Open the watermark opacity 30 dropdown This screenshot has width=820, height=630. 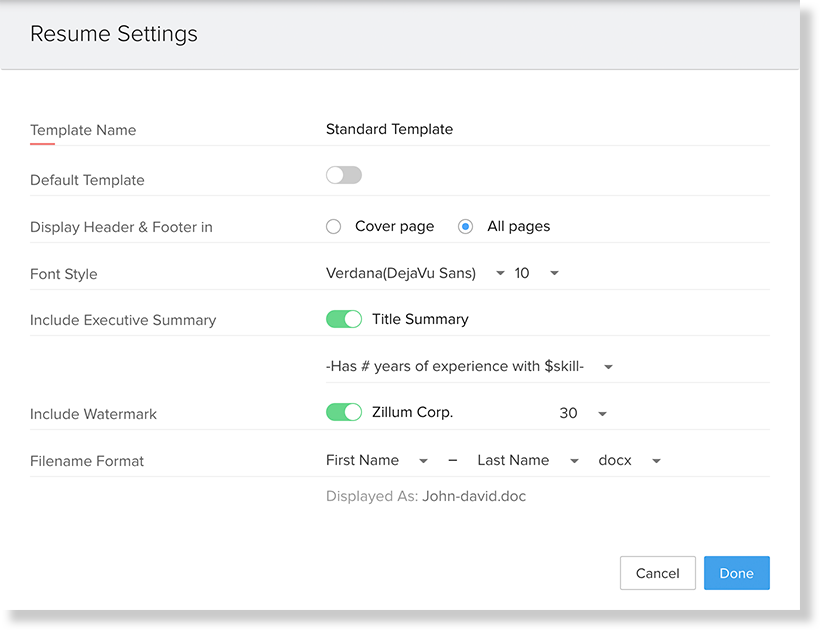click(583, 414)
